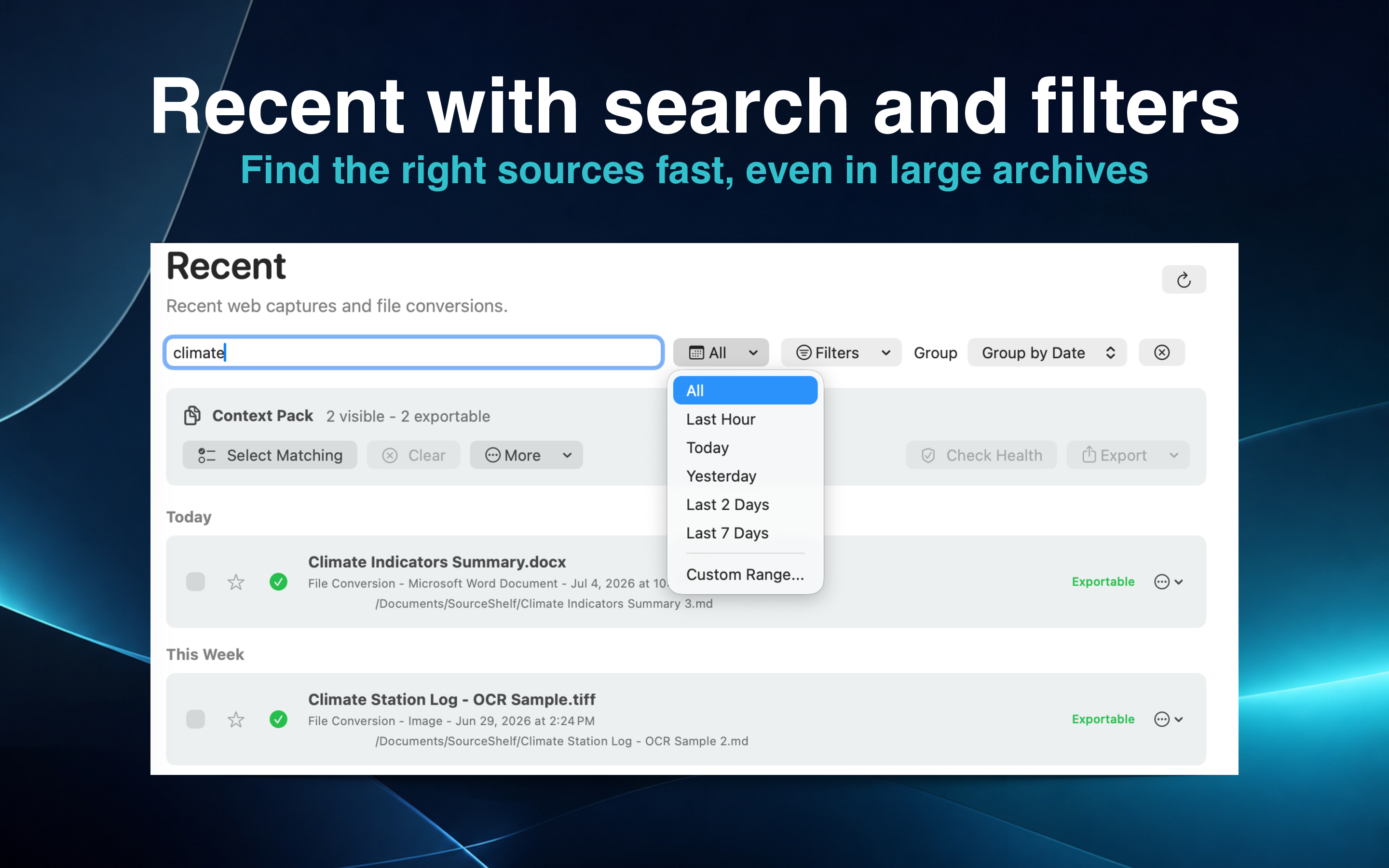Viewport: 1389px width, 868px height.
Task: Click the More ellipsis icon
Action: 492,455
